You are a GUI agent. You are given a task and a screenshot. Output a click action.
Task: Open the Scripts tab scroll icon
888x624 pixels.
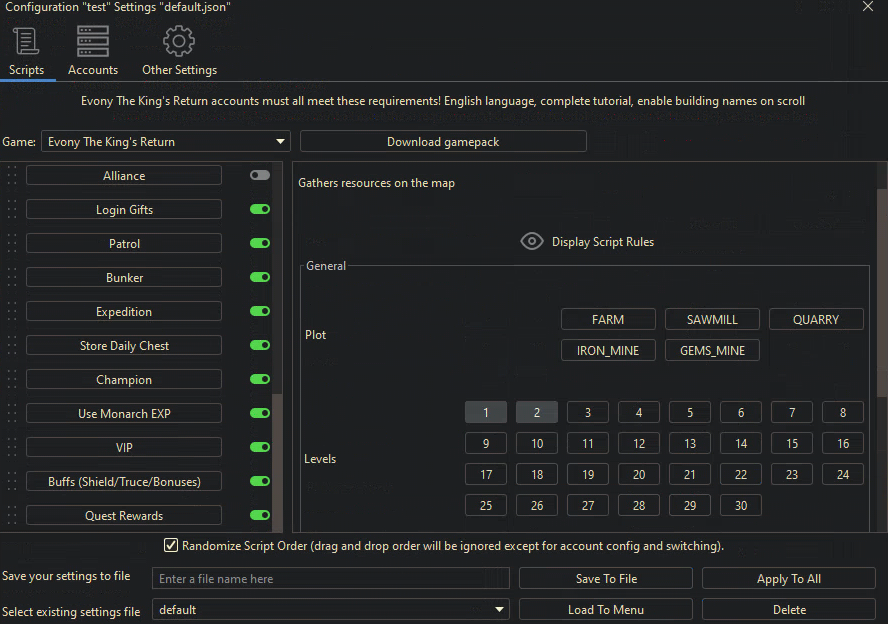[26, 42]
